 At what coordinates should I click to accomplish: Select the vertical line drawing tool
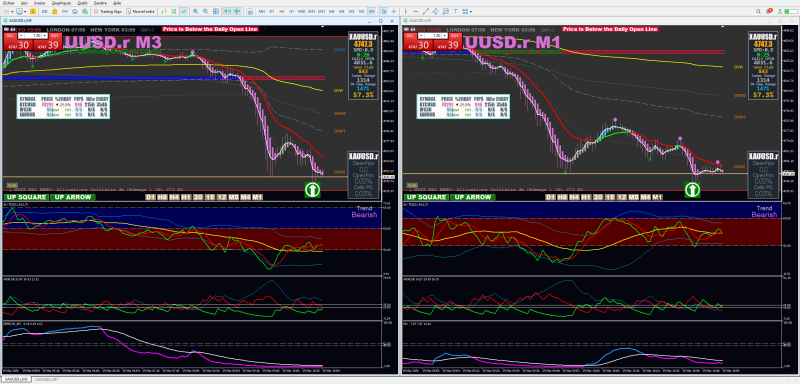[406, 11]
